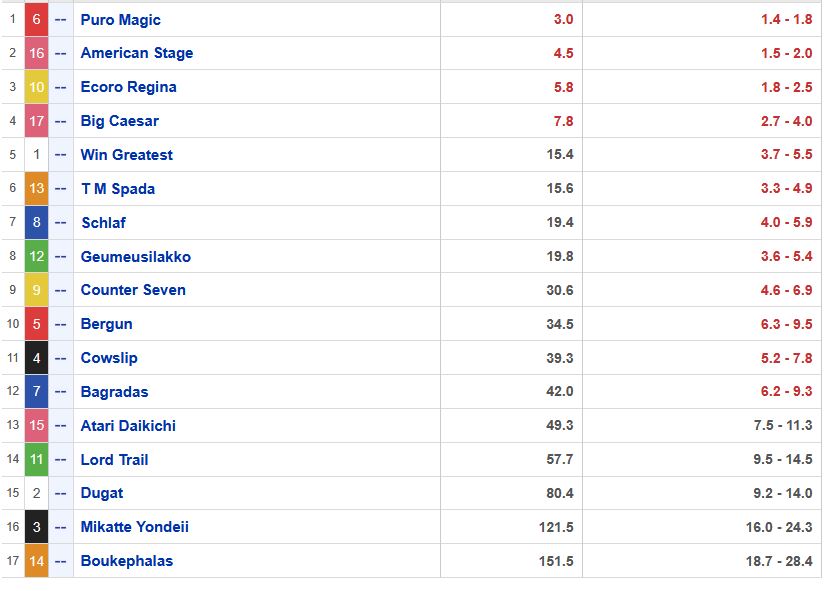This screenshot has height=591, width=831.
Task: Select the win odds 15.6 cell
Action: [511, 189]
